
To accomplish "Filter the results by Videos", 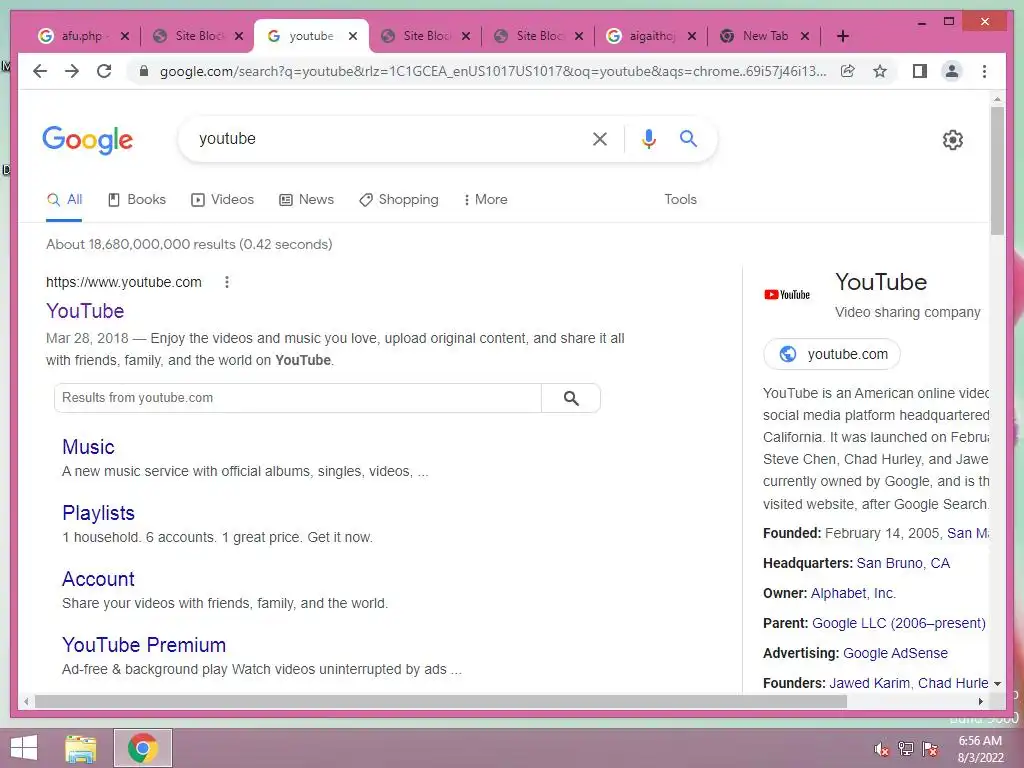I will pyautogui.click(x=222, y=200).
